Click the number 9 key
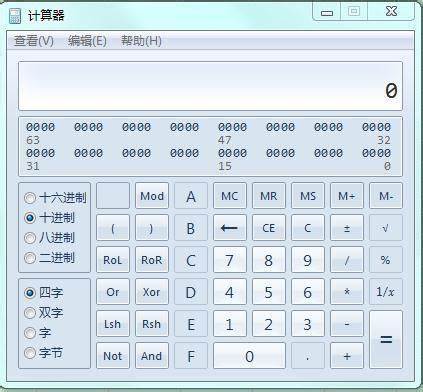 click(308, 260)
